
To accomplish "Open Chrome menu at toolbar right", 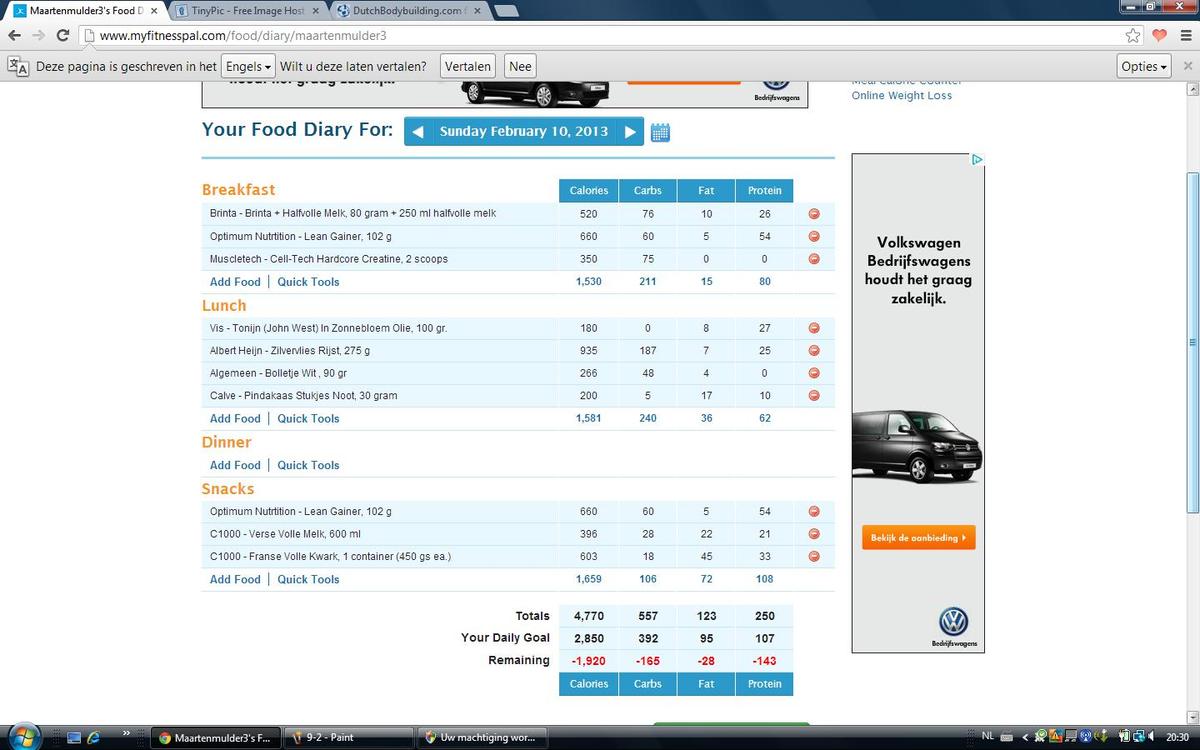I will [x=1184, y=35].
